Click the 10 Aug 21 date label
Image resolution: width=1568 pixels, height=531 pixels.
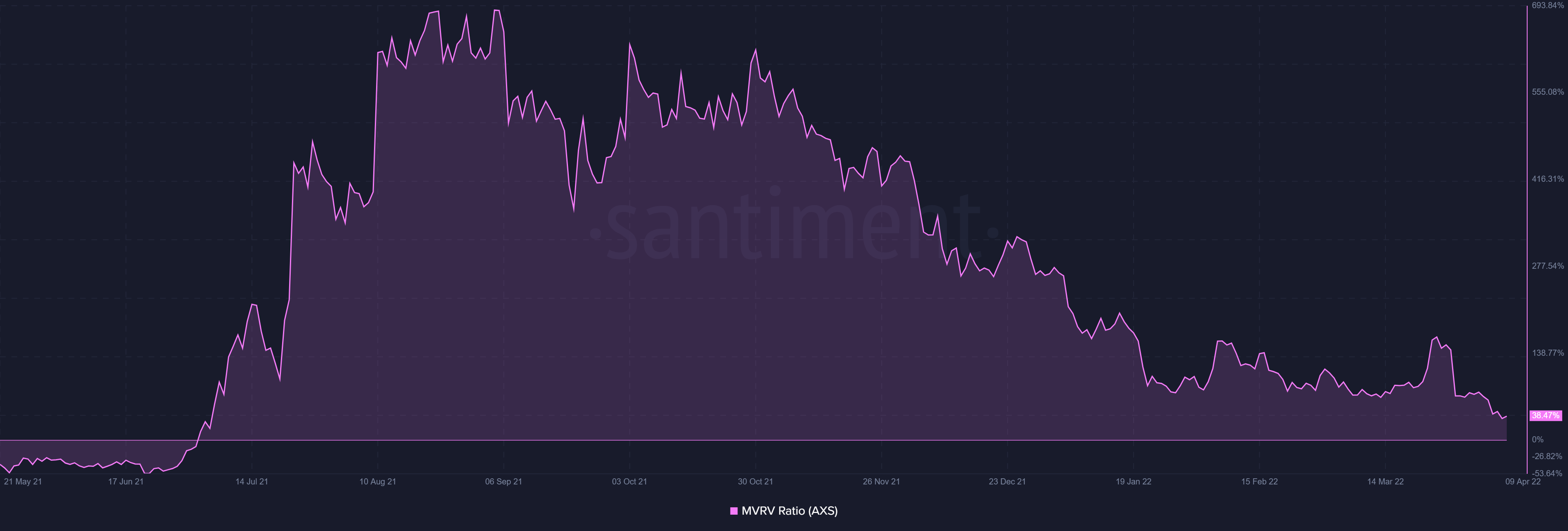pyautogui.click(x=377, y=482)
